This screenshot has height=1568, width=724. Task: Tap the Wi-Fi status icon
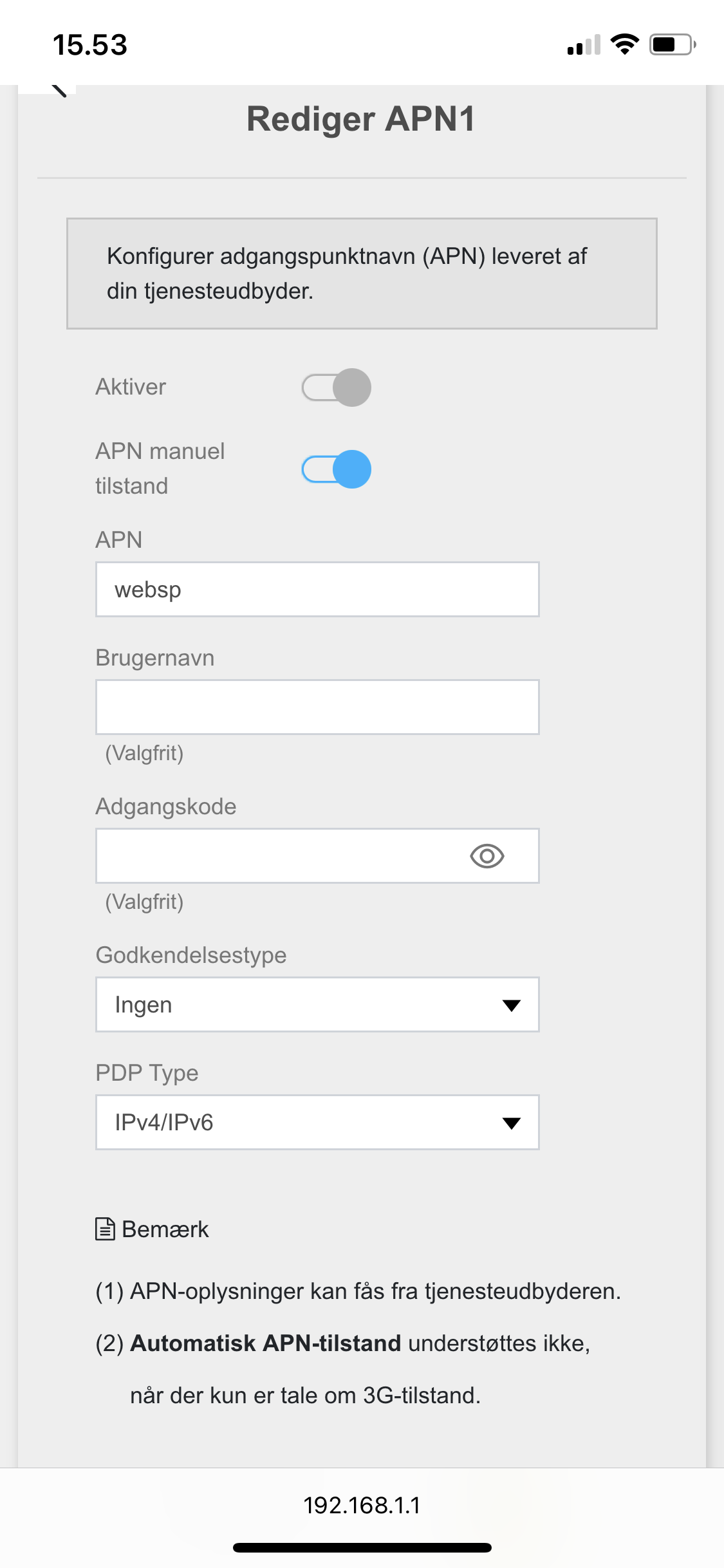[624, 44]
